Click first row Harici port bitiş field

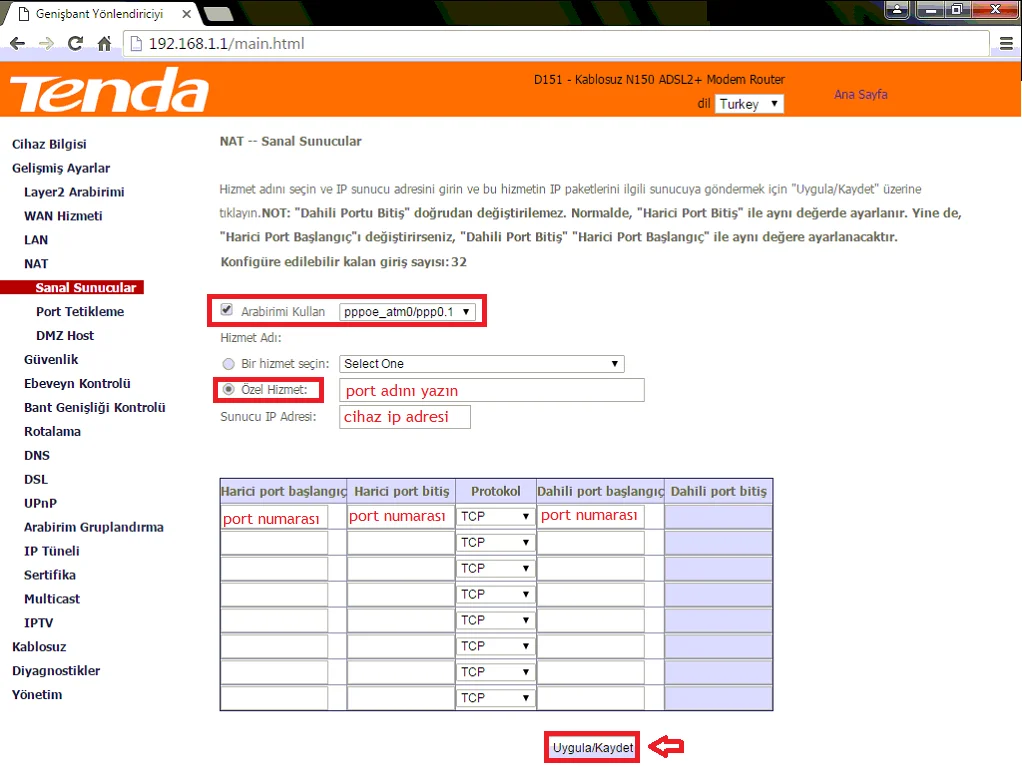pyautogui.click(x=401, y=516)
